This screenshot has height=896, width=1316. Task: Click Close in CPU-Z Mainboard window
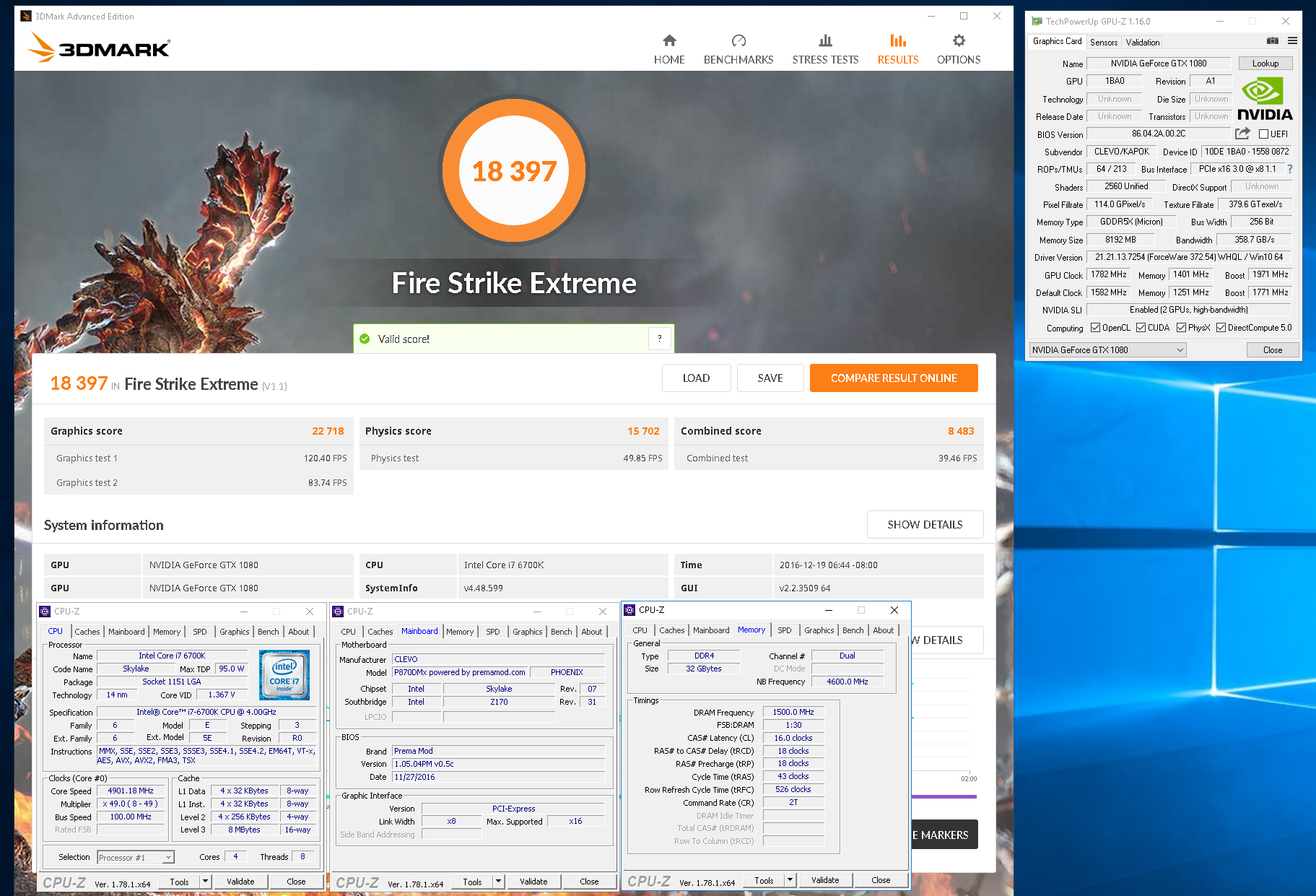coord(589,882)
